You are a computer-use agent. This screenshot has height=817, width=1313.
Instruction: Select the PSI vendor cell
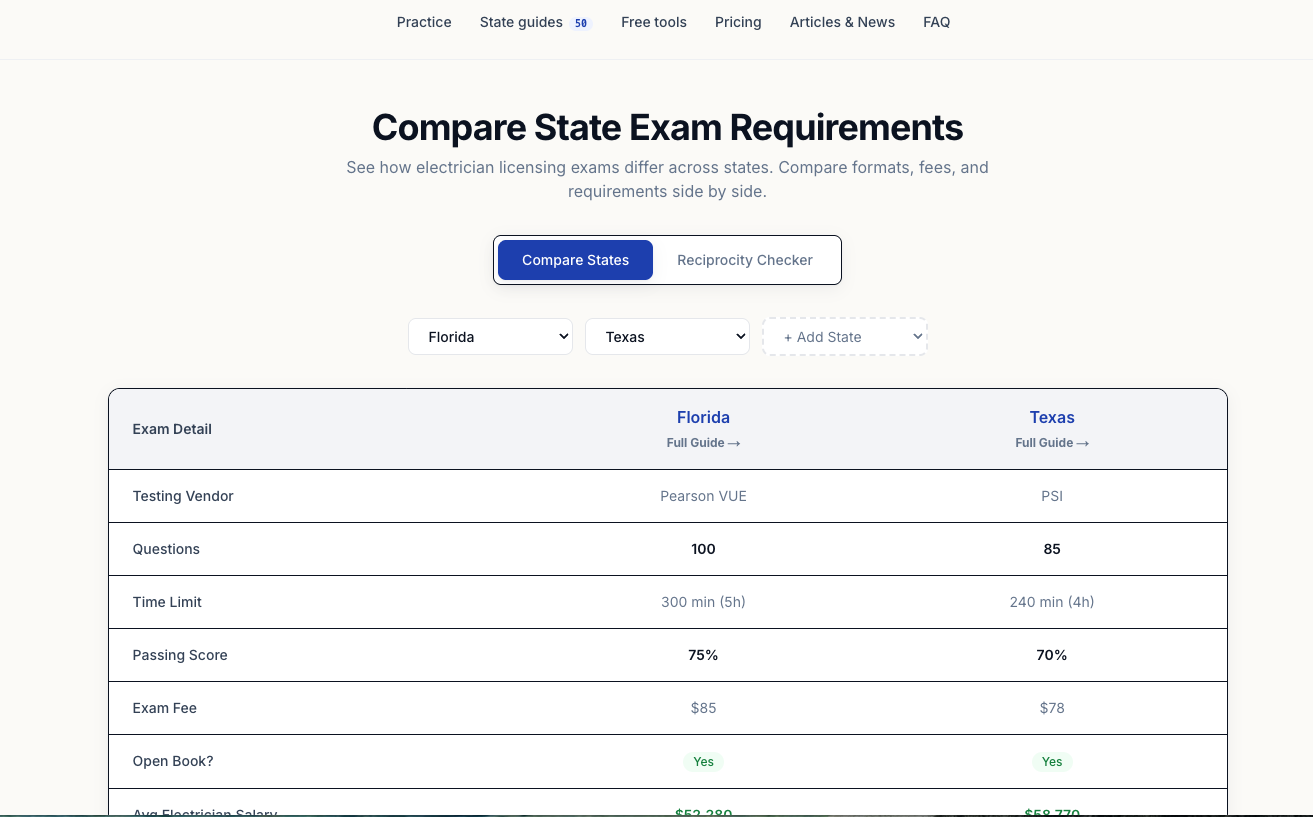point(1052,496)
